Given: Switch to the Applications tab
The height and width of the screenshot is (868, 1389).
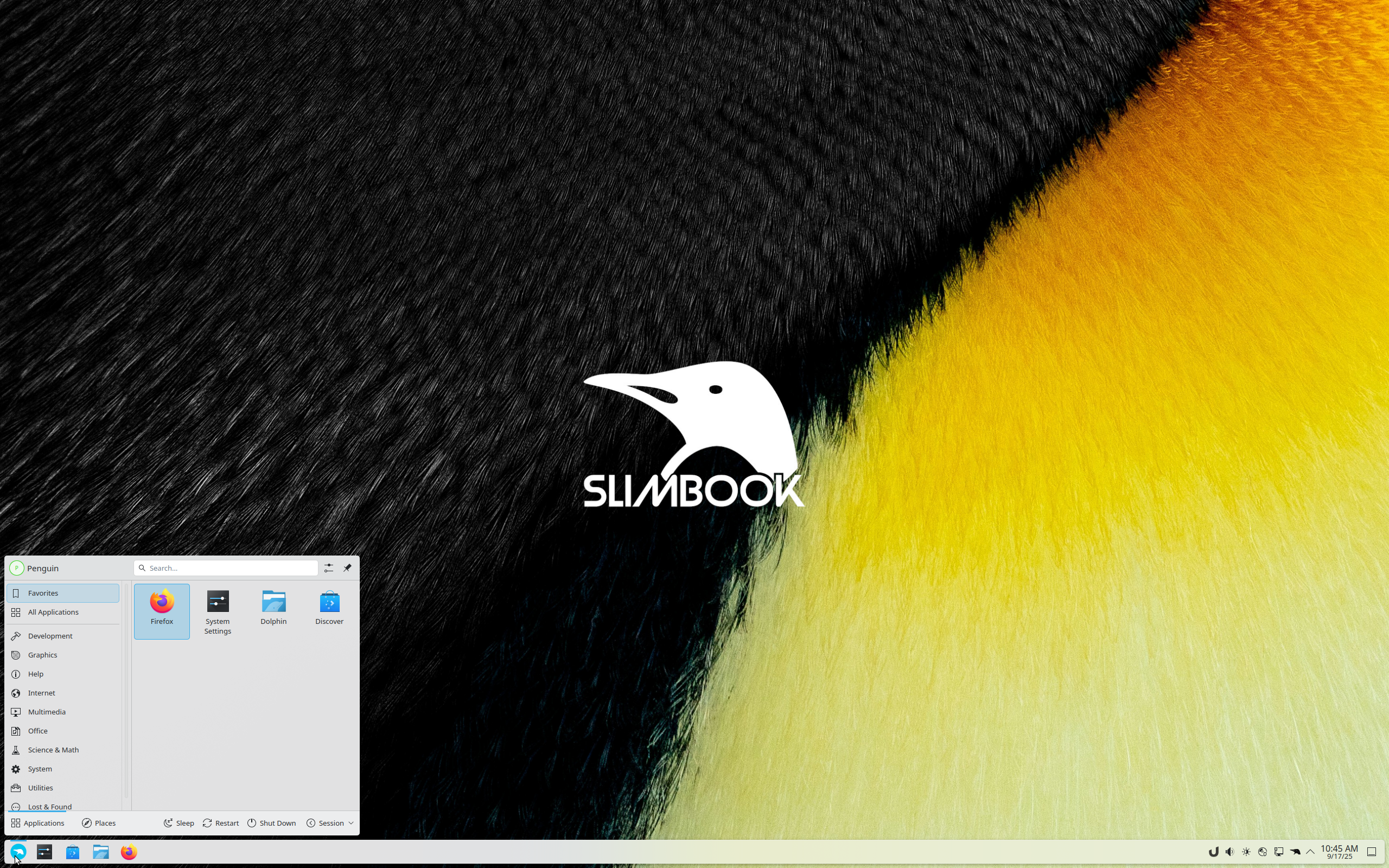Looking at the screenshot, I should coord(38,823).
